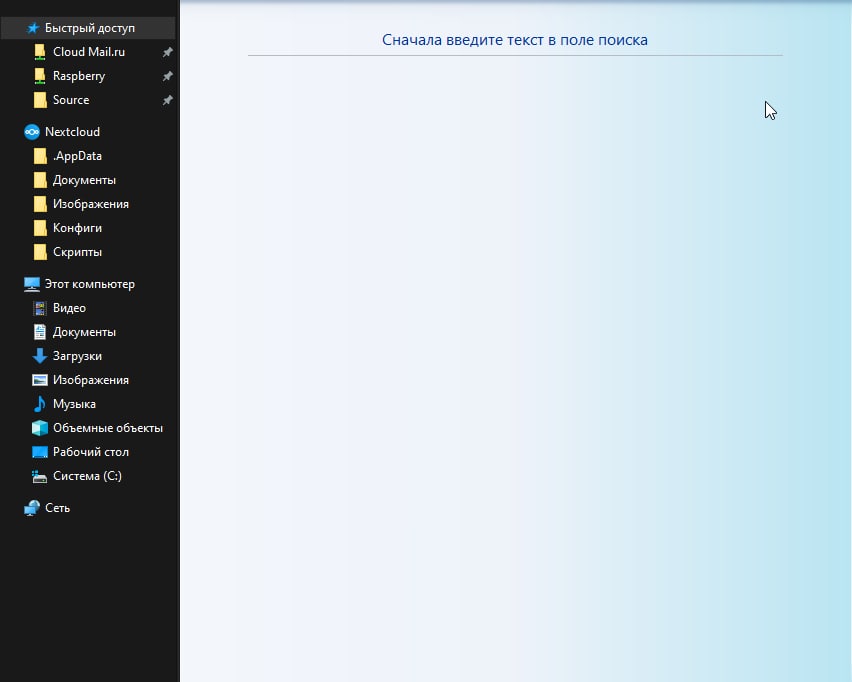Select the Quick Access star icon
Viewport: 852px width, 682px height.
33,28
